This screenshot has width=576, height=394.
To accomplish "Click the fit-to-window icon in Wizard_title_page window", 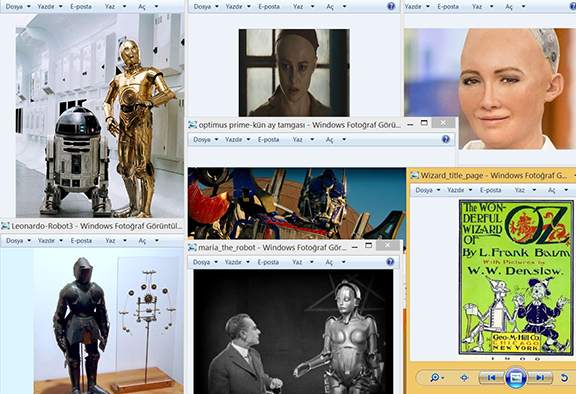I will (x=464, y=377).
